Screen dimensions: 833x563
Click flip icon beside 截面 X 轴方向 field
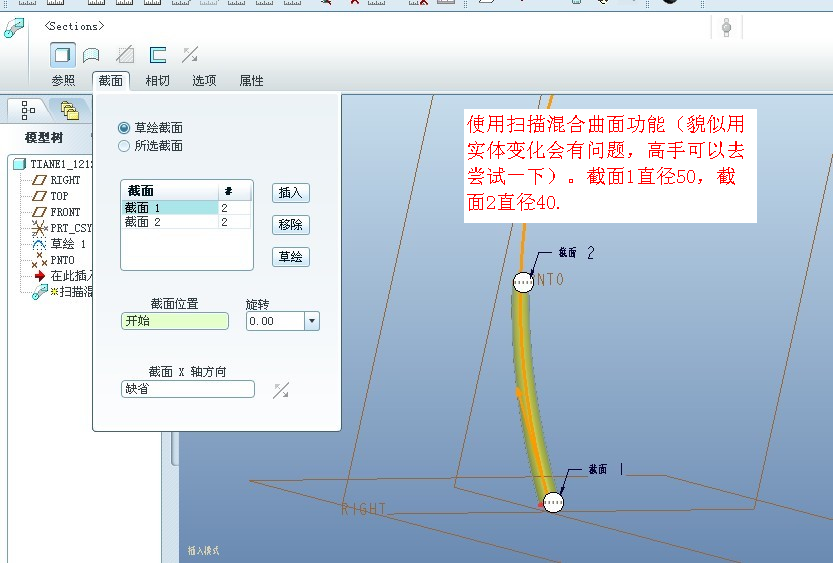(x=281, y=390)
